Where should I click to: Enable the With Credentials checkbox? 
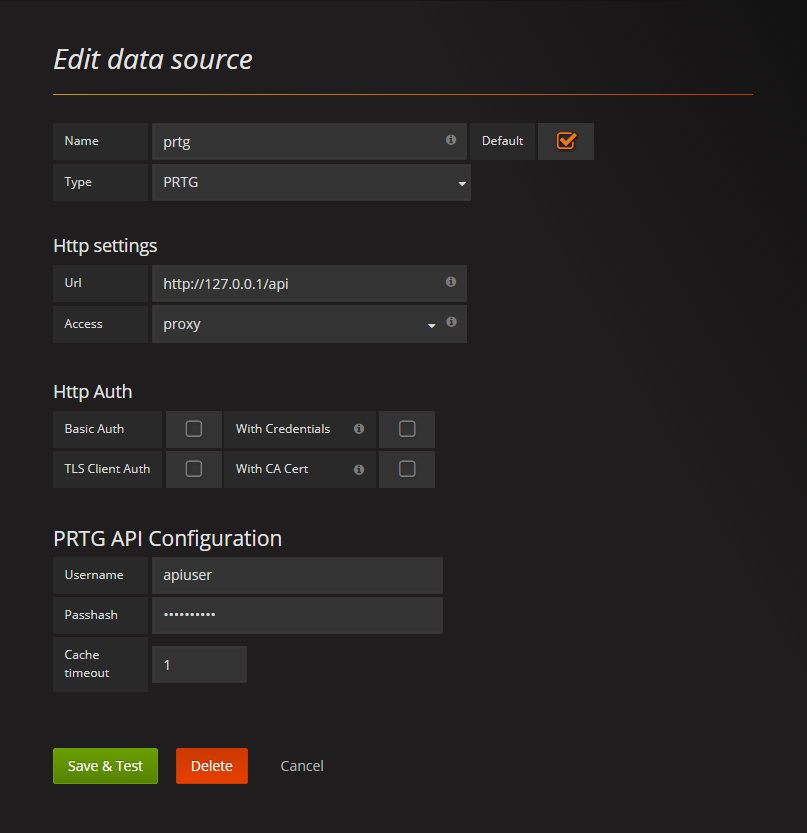click(407, 429)
